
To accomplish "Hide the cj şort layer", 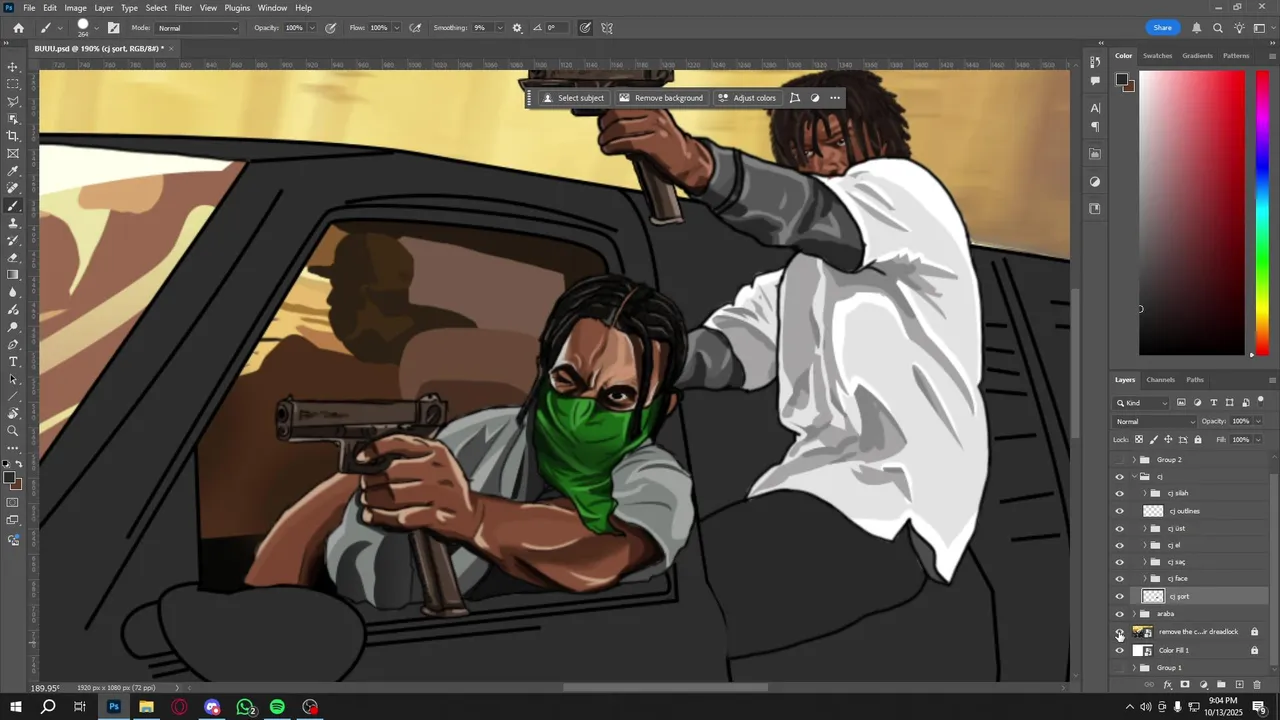I will pos(1119,597).
